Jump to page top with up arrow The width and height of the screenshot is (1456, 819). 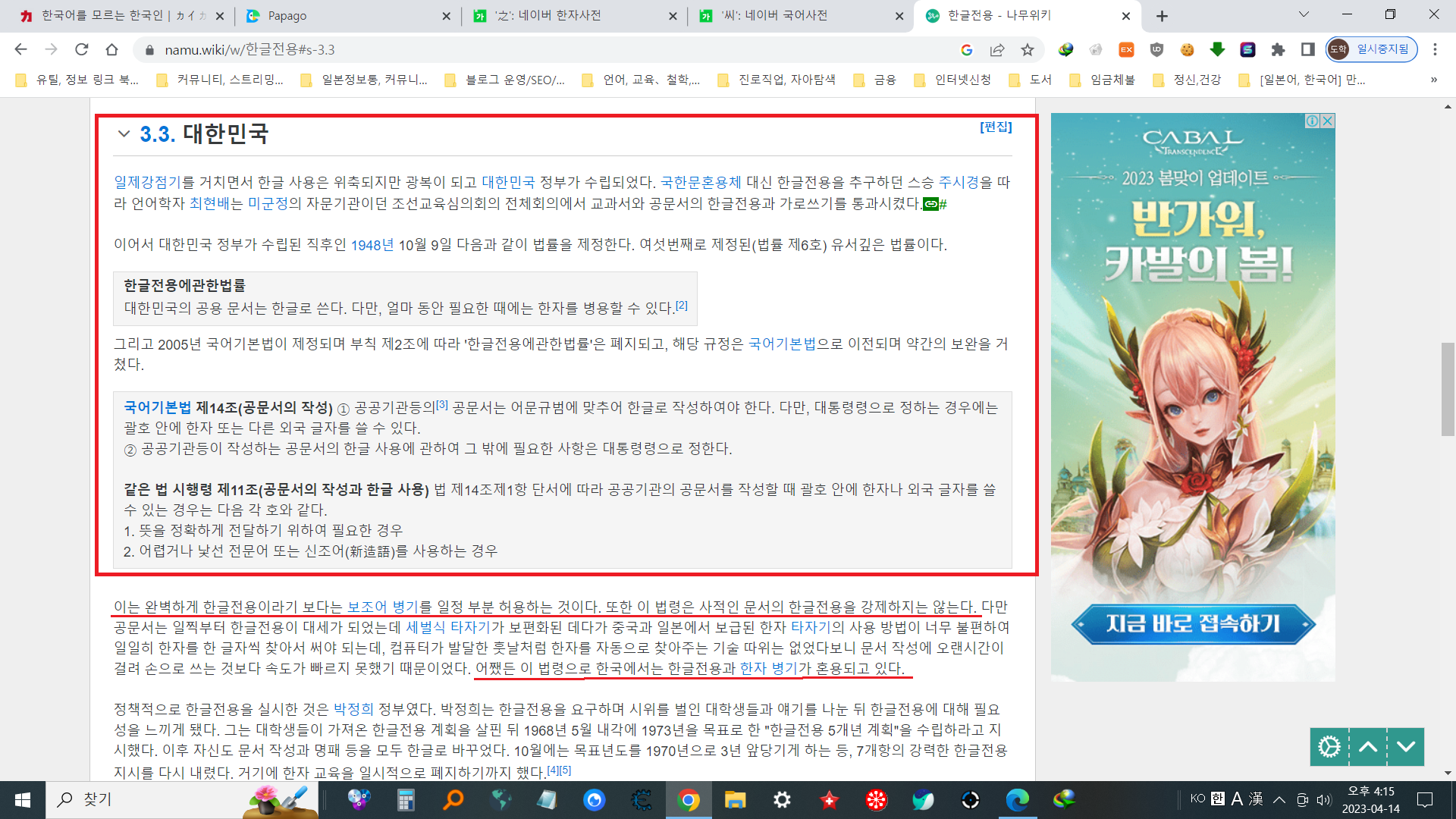1368,747
